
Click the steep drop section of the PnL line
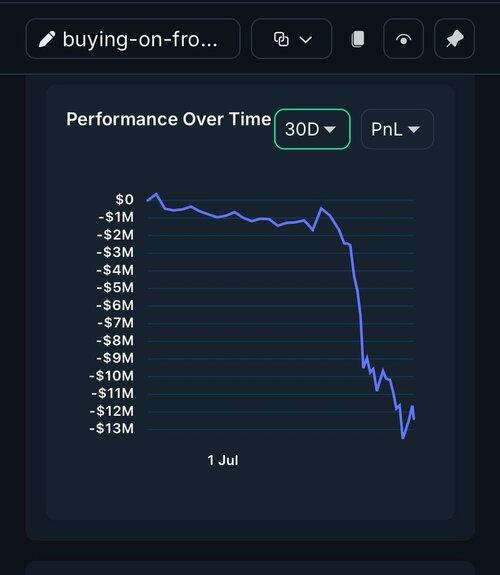[358, 304]
